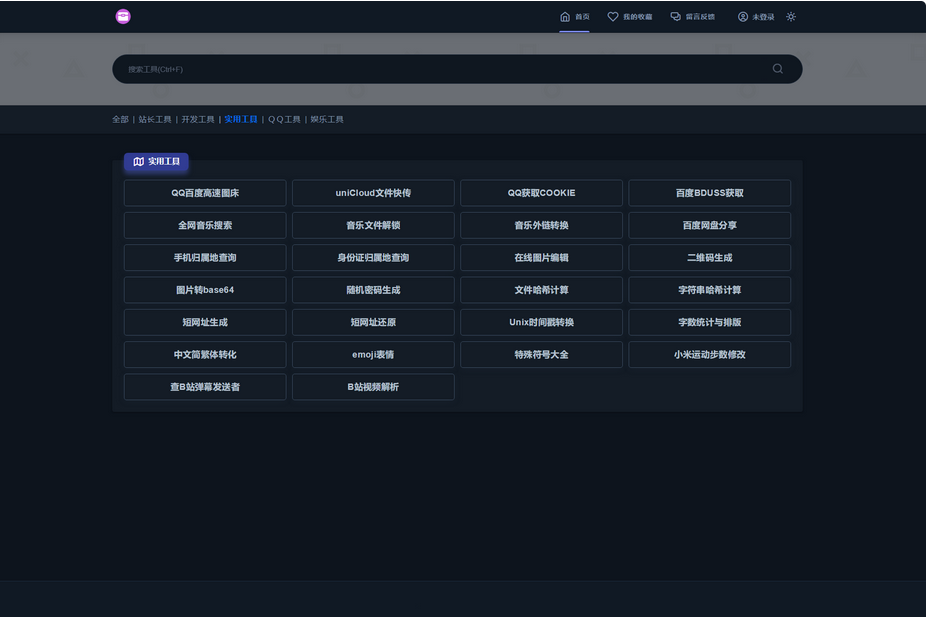Screen dimensions: 930x617
Task: Select the 娱乐工具 category filter
Action: click(x=327, y=119)
